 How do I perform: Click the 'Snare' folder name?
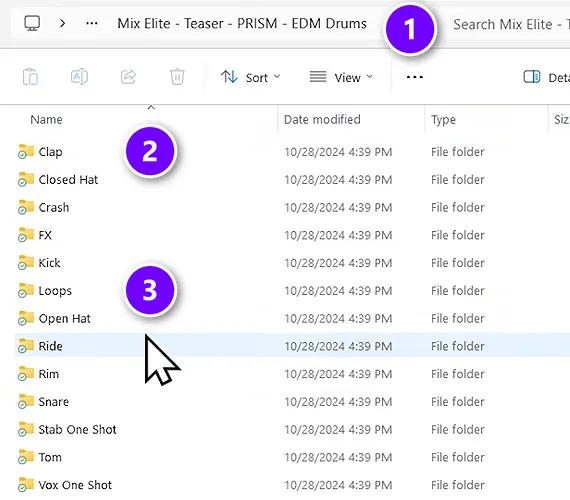[x=54, y=402]
